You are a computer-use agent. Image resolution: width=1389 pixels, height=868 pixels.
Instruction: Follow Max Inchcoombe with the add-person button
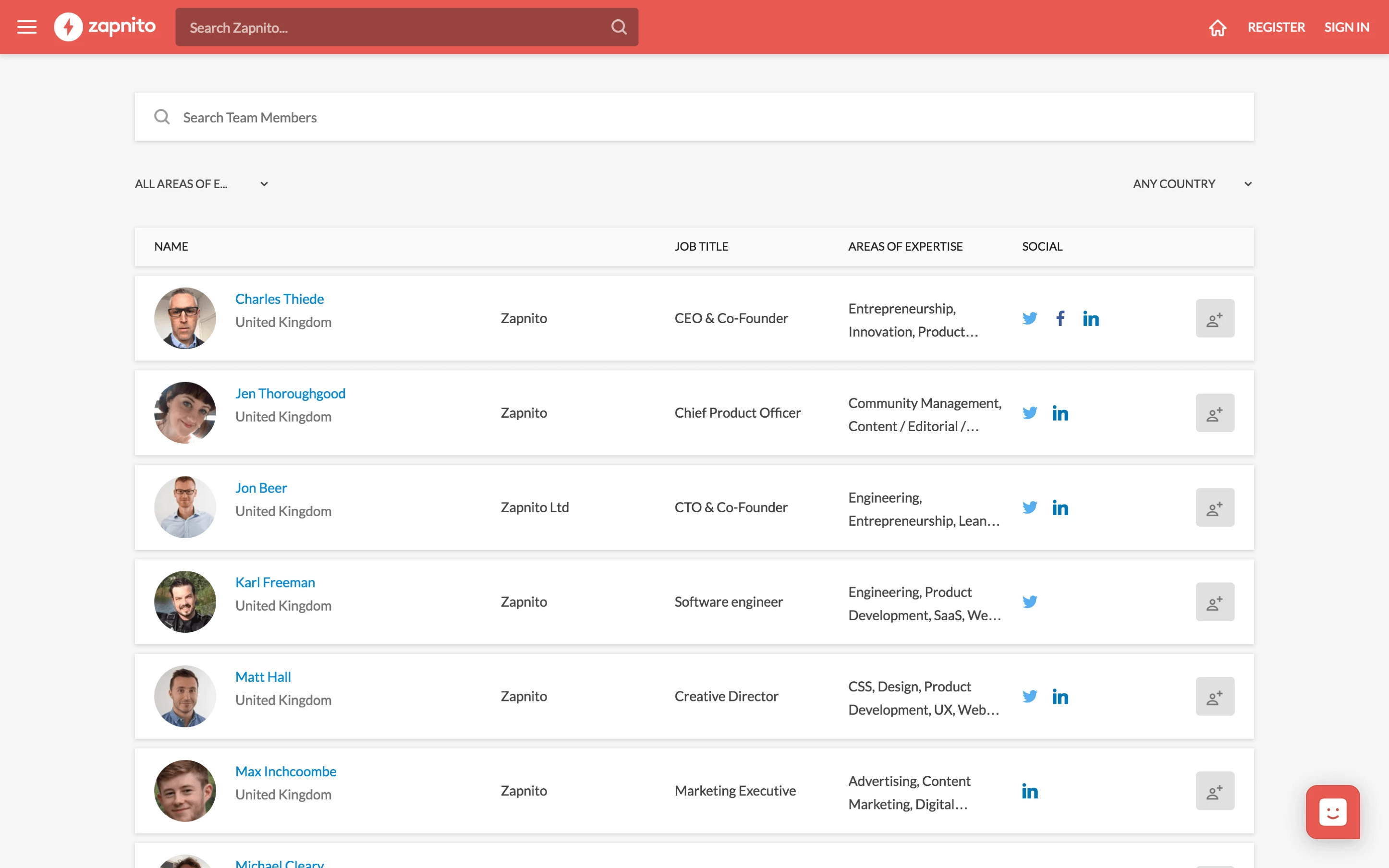pos(1215,791)
